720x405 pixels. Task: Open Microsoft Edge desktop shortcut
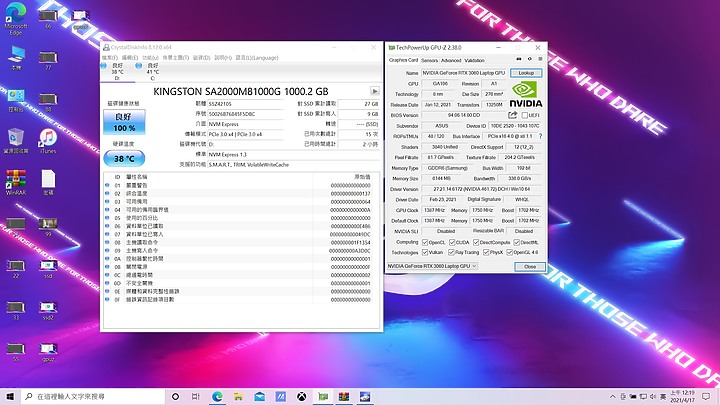(16, 18)
